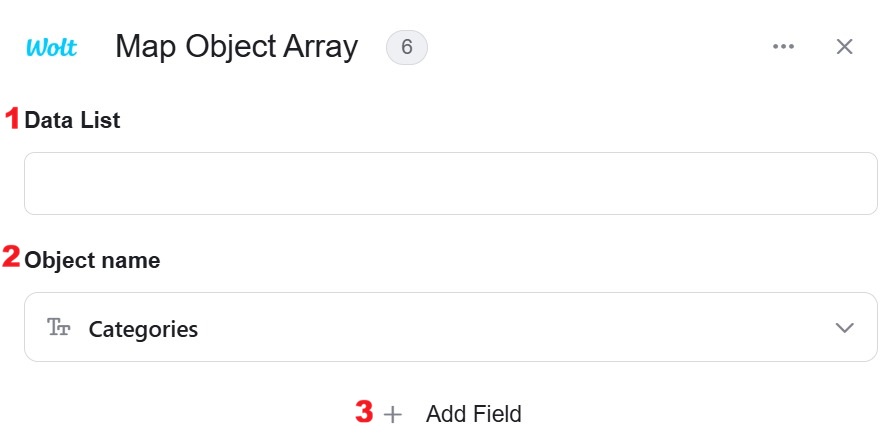
Task: Click the Object name label
Action: (92, 260)
